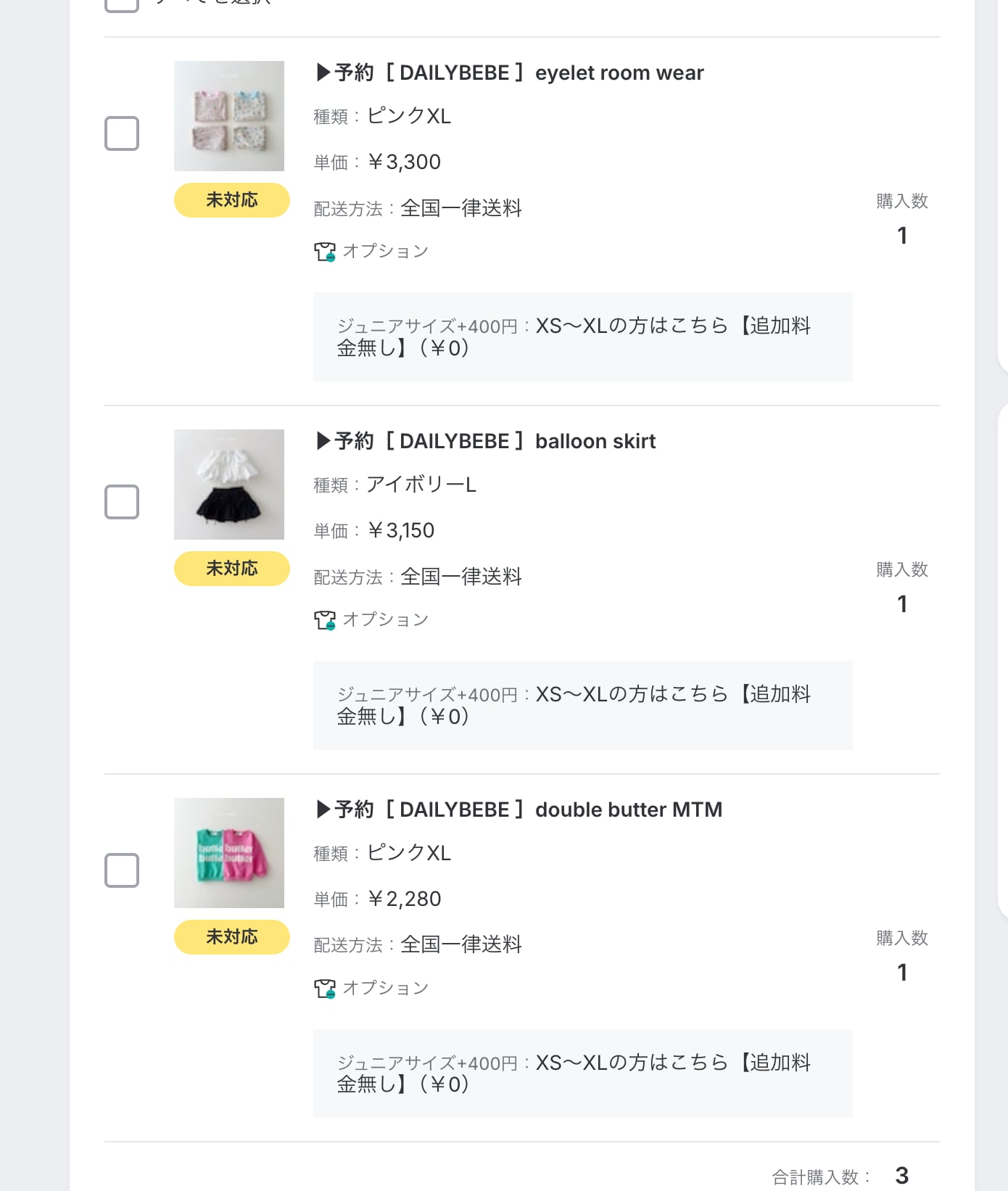Viewport: 1008px width, 1191px height.
Task: Click the オプション label under balloon skirt
Action: (x=386, y=620)
